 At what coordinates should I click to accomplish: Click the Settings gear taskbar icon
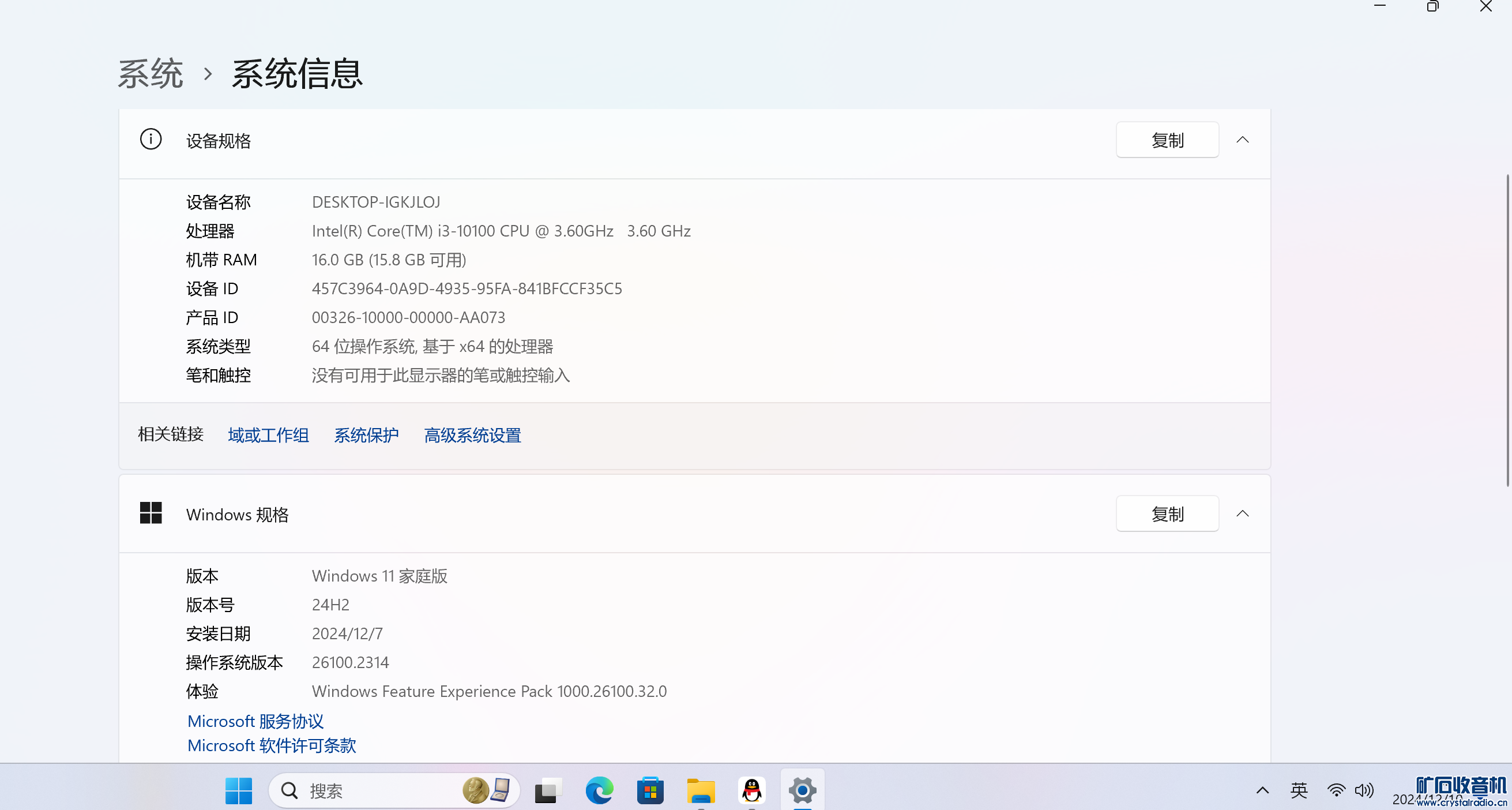[802, 790]
